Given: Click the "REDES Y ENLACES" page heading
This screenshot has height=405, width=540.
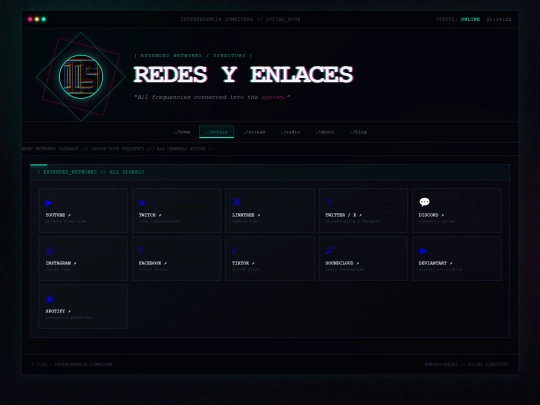Looking at the screenshot, I should (243, 74).
